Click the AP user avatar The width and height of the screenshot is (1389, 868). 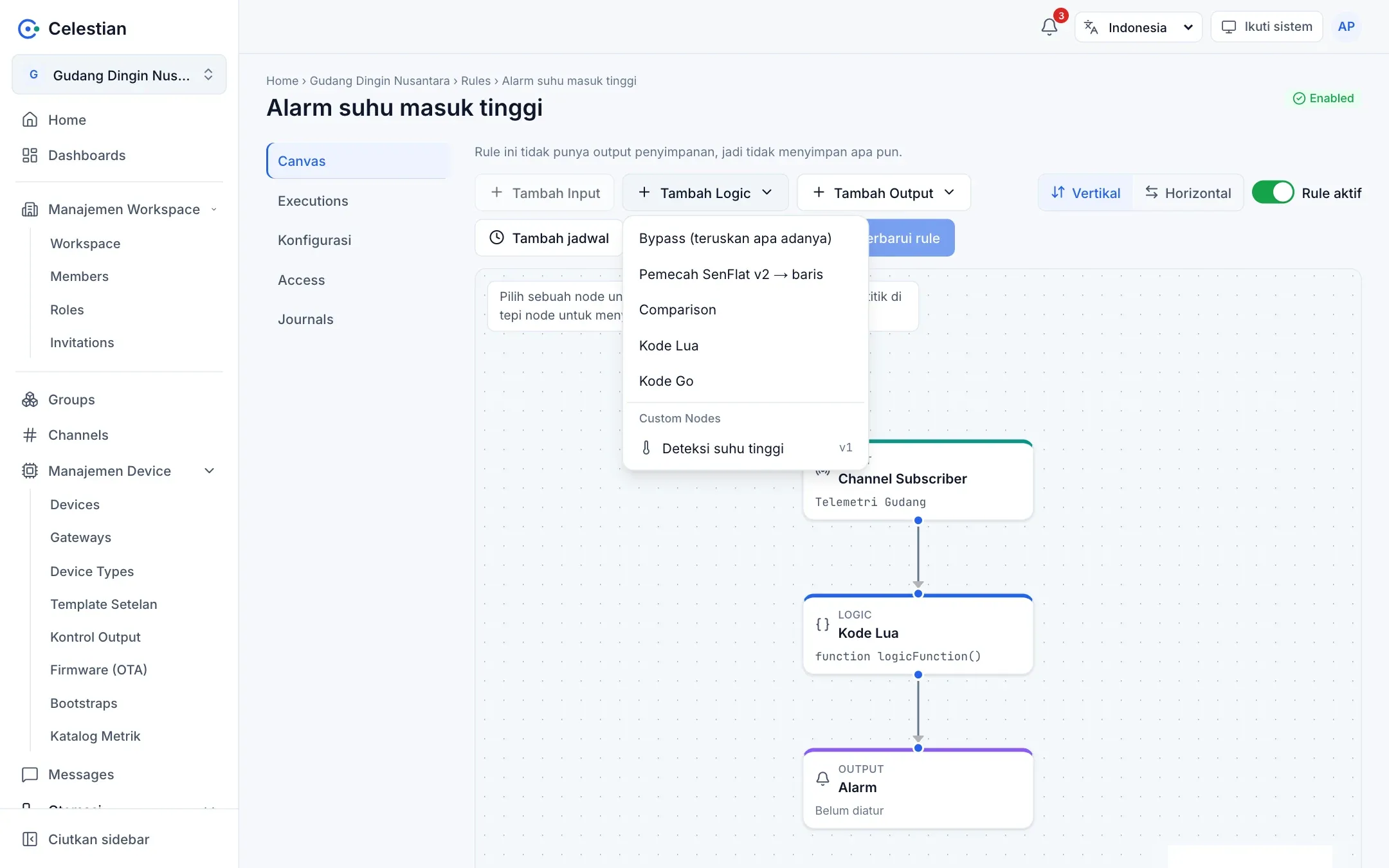click(x=1346, y=27)
